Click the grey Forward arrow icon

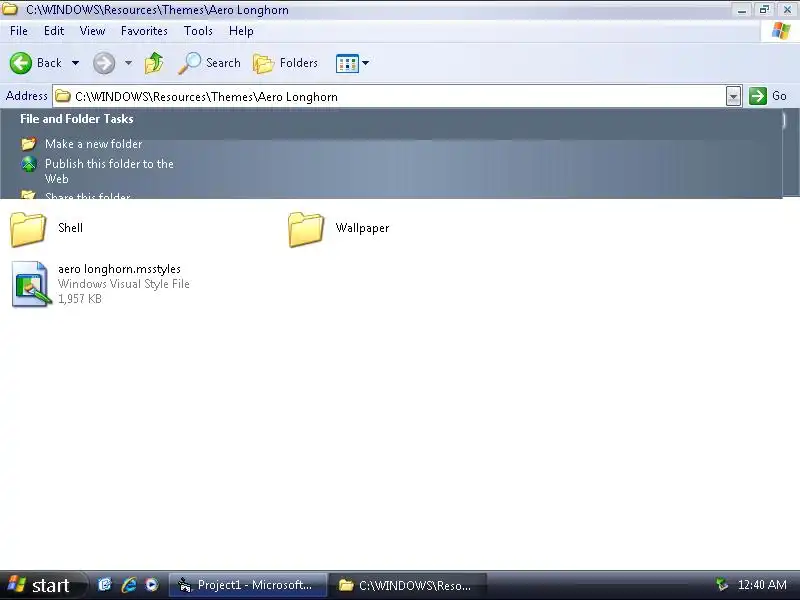point(104,63)
